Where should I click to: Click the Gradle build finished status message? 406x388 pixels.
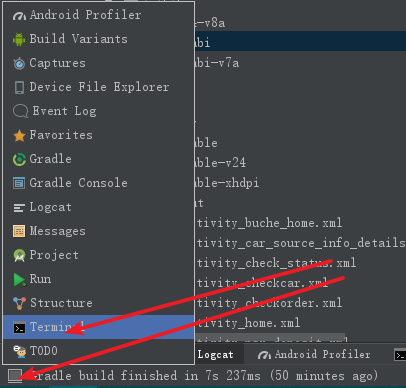tap(204, 376)
